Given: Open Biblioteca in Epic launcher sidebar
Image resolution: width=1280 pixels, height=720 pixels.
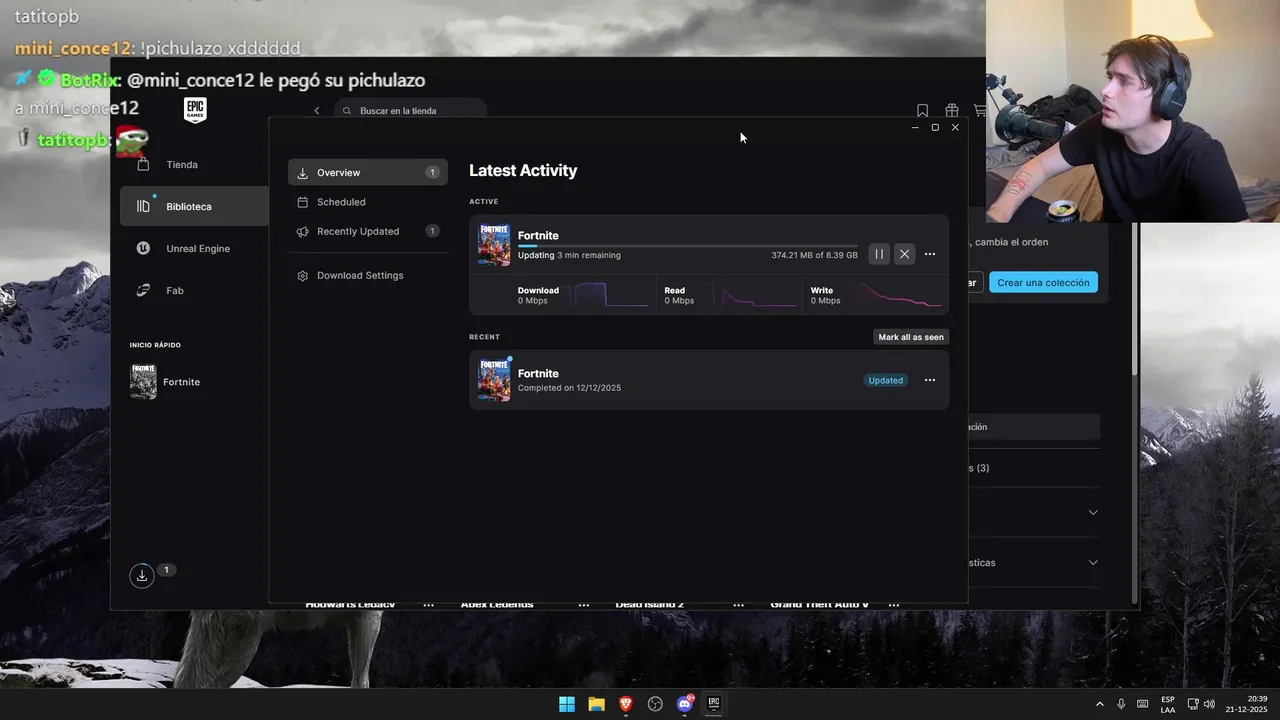Looking at the screenshot, I should coord(194,206).
